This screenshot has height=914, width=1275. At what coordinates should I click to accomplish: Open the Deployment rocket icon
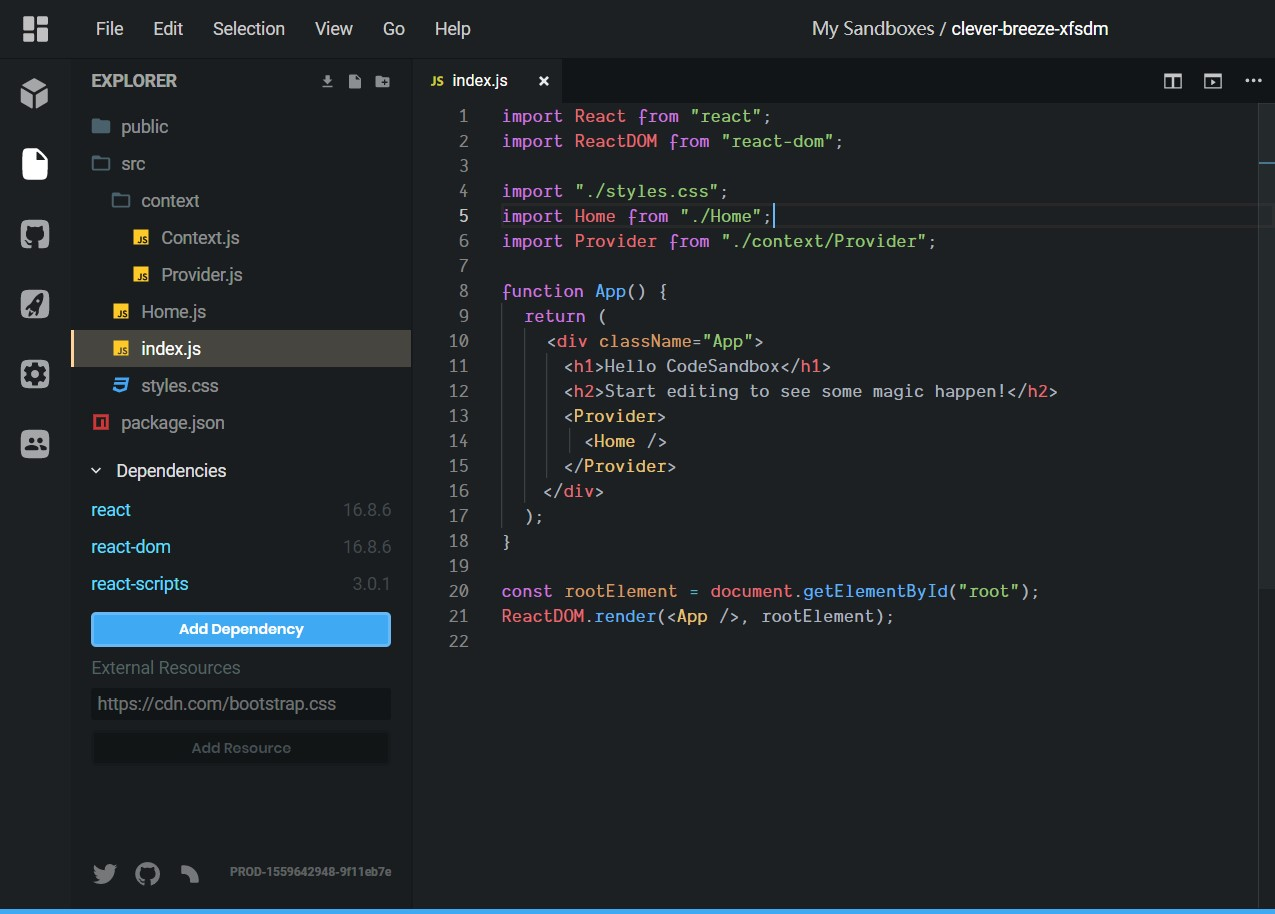pyautogui.click(x=35, y=304)
